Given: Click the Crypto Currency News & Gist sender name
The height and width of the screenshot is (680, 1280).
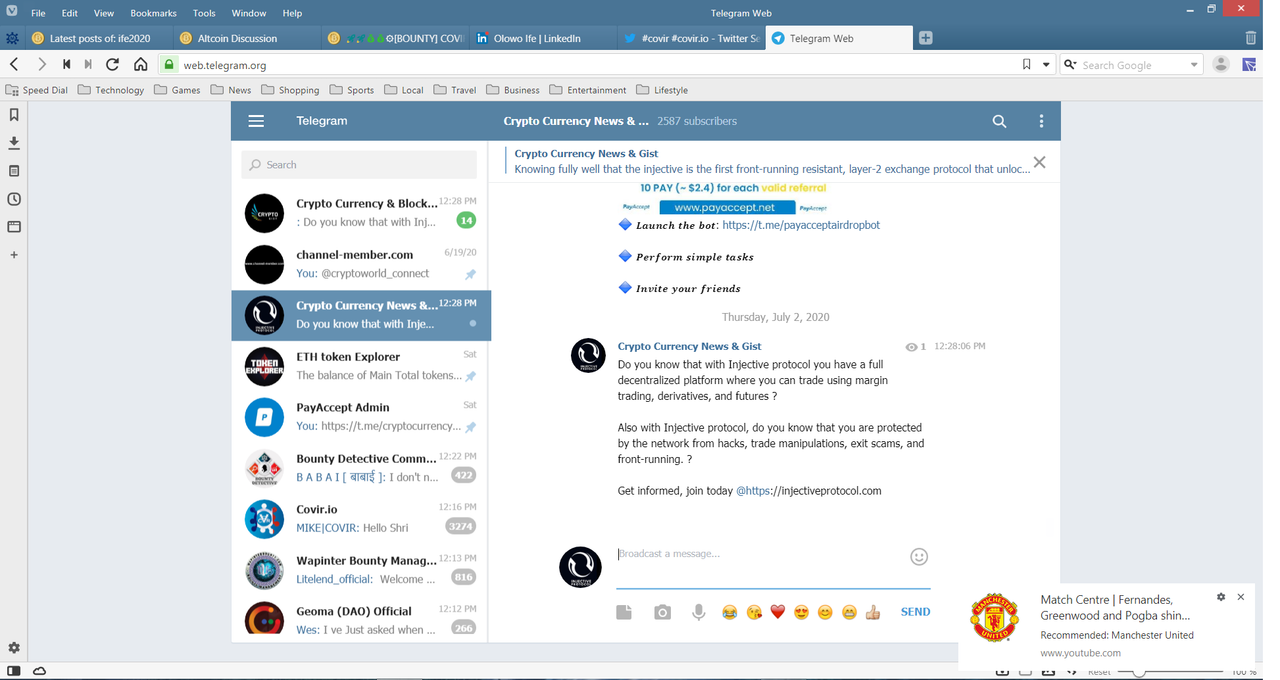Looking at the screenshot, I should [689, 346].
